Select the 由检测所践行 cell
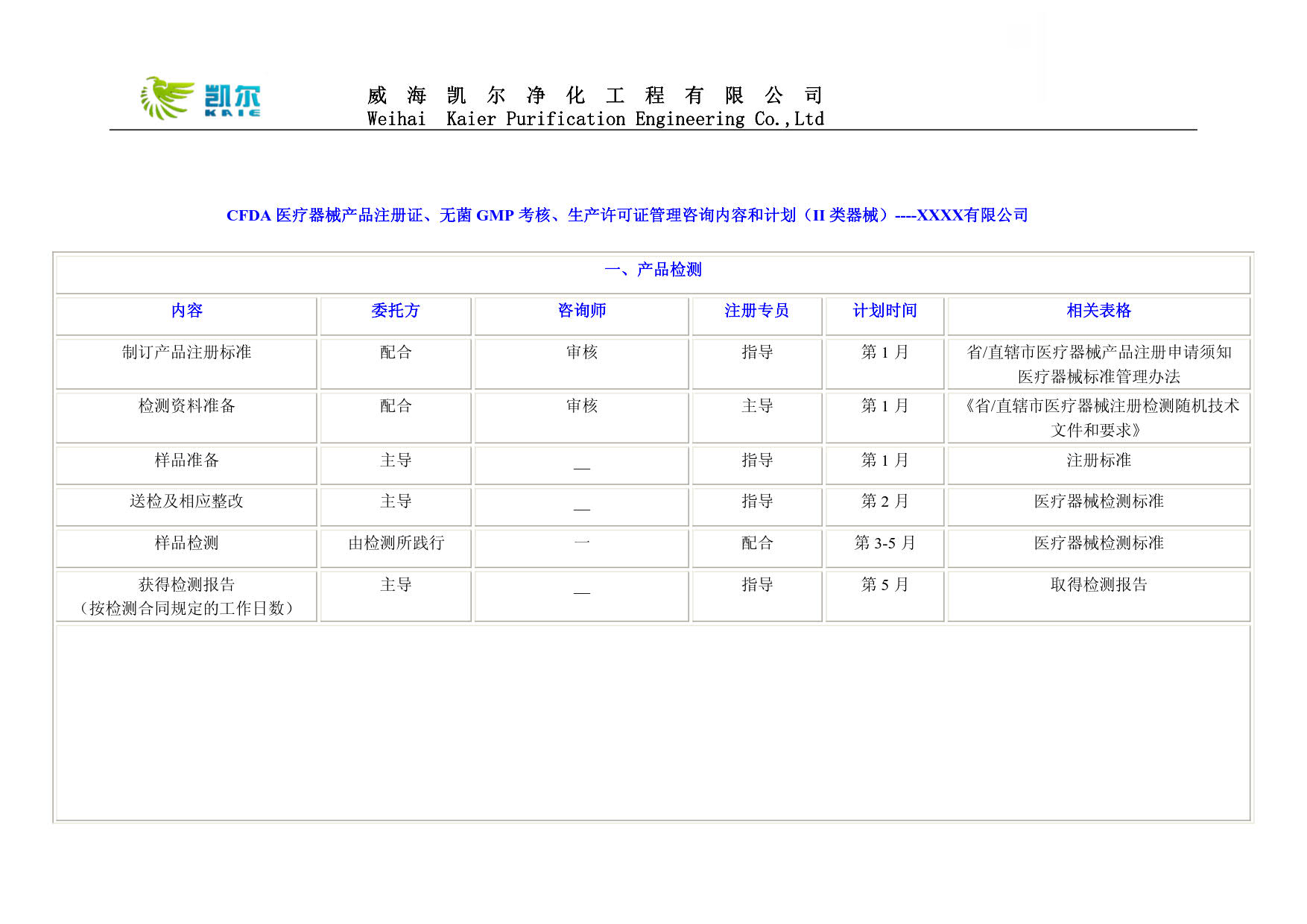This screenshot has height=924, width=1307. coord(396,543)
